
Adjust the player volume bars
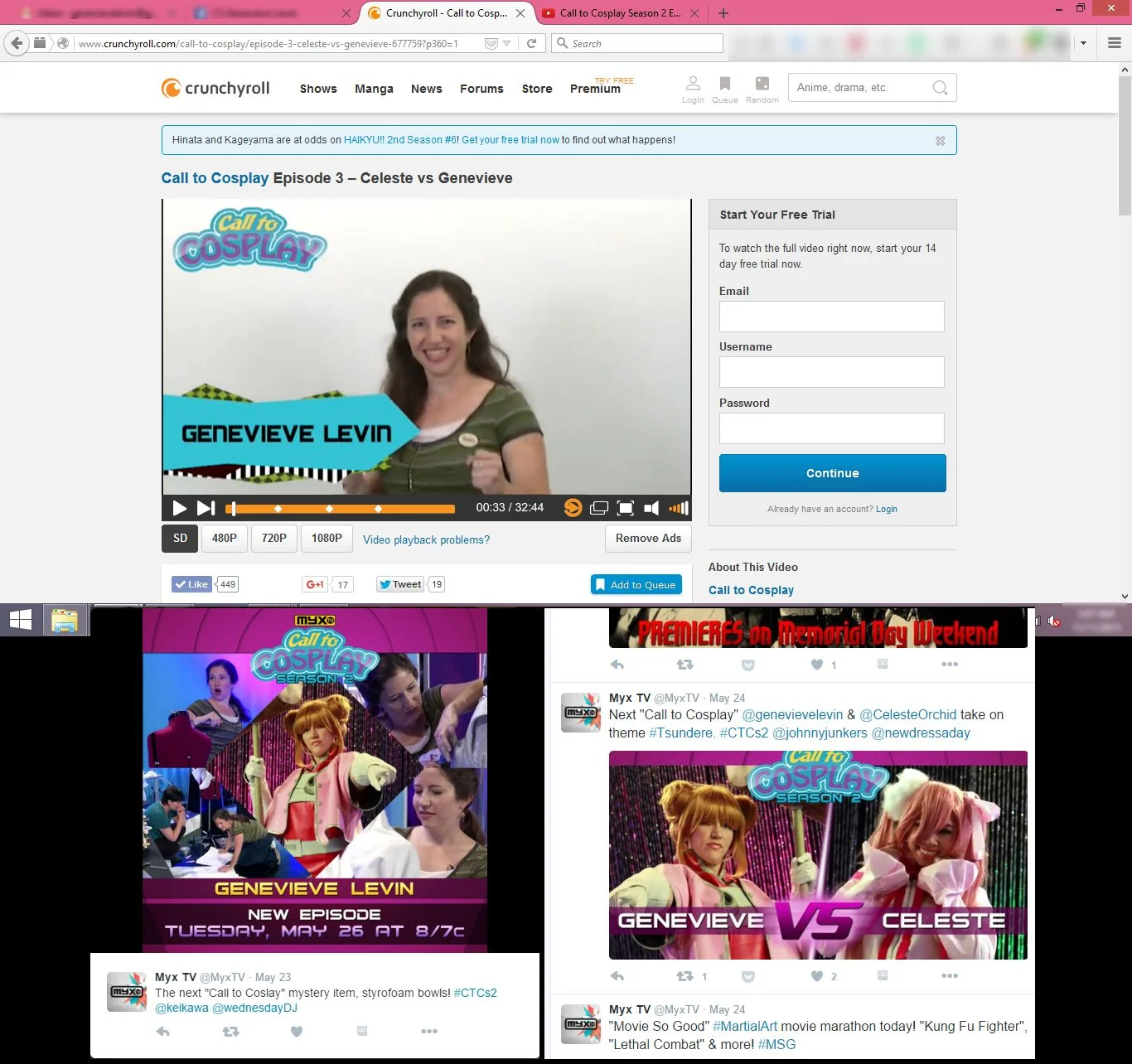679,508
